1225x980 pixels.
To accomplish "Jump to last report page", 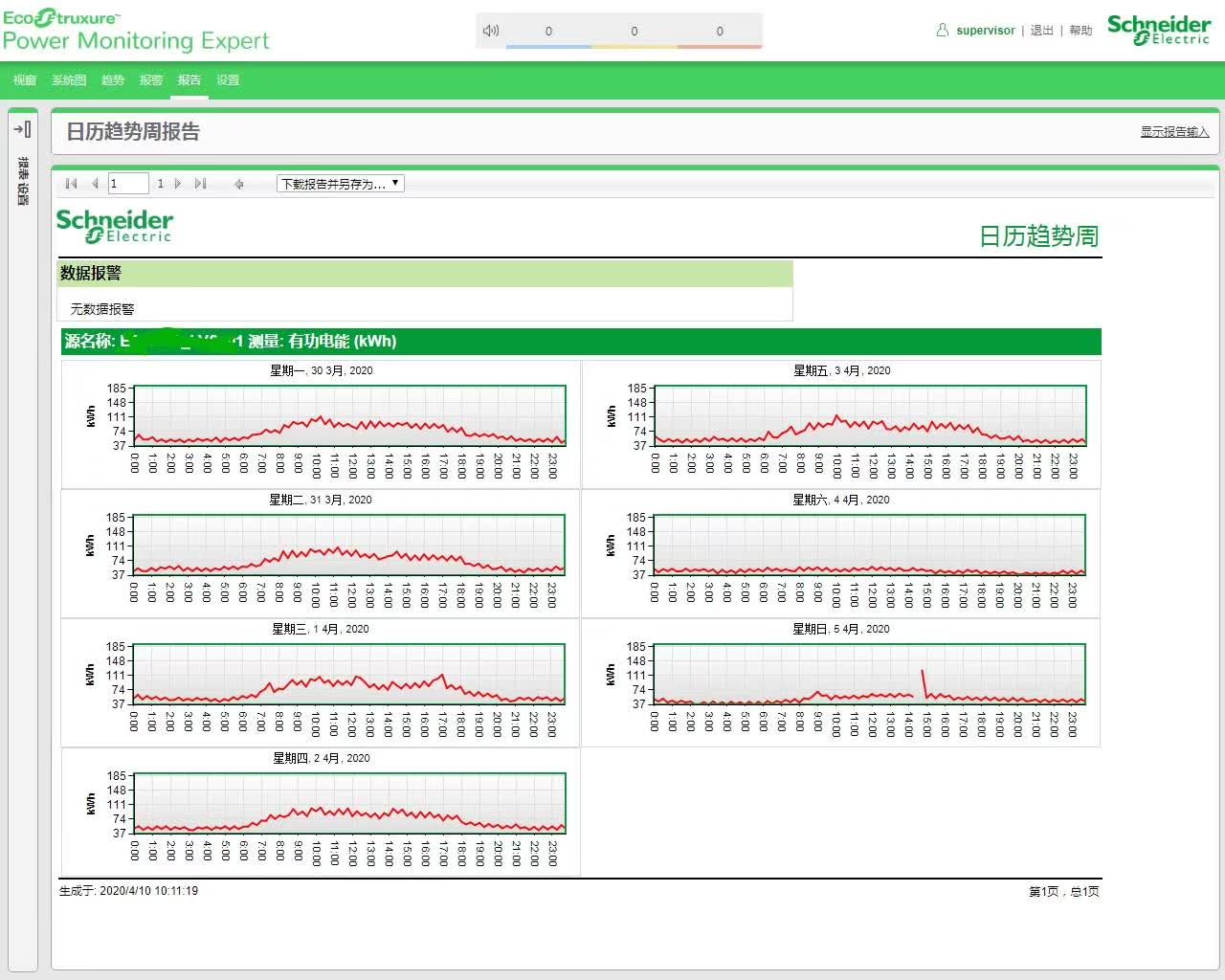I will [x=200, y=184].
